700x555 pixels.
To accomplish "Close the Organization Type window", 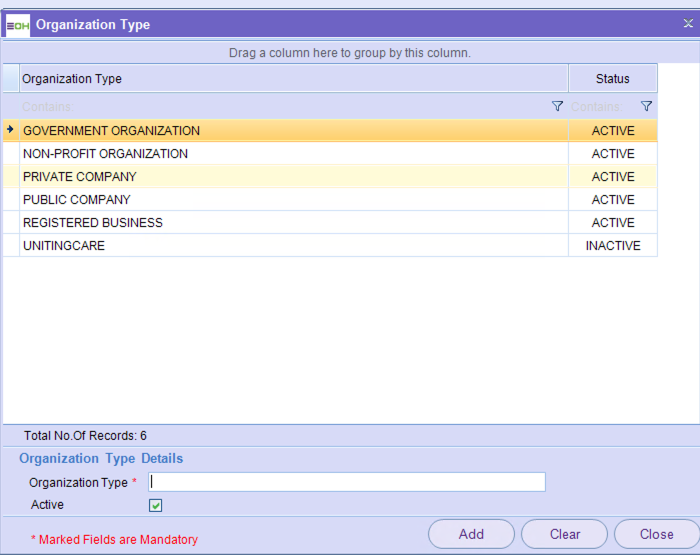I will click(x=688, y=24).
